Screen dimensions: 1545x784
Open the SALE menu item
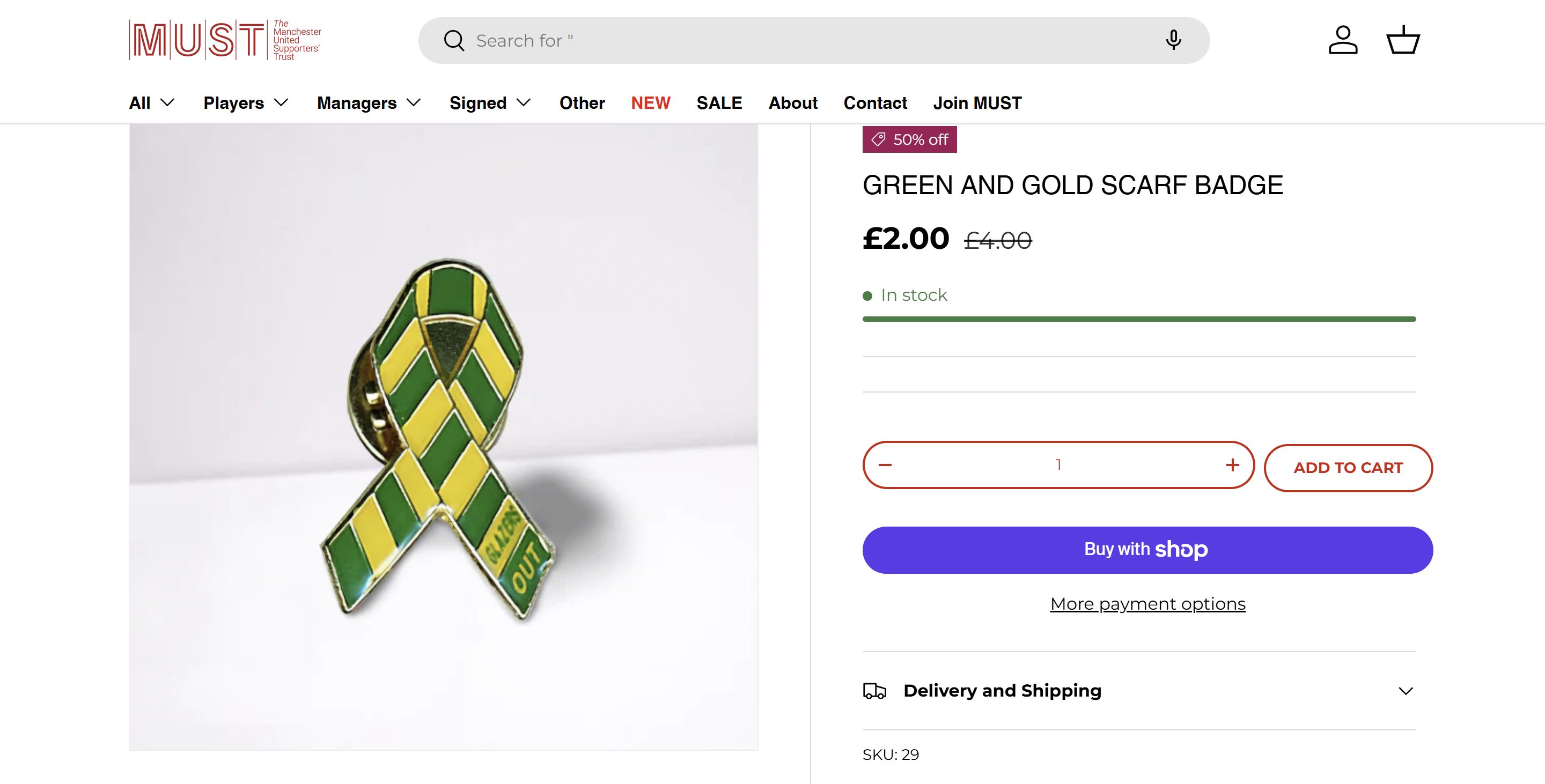719,103
